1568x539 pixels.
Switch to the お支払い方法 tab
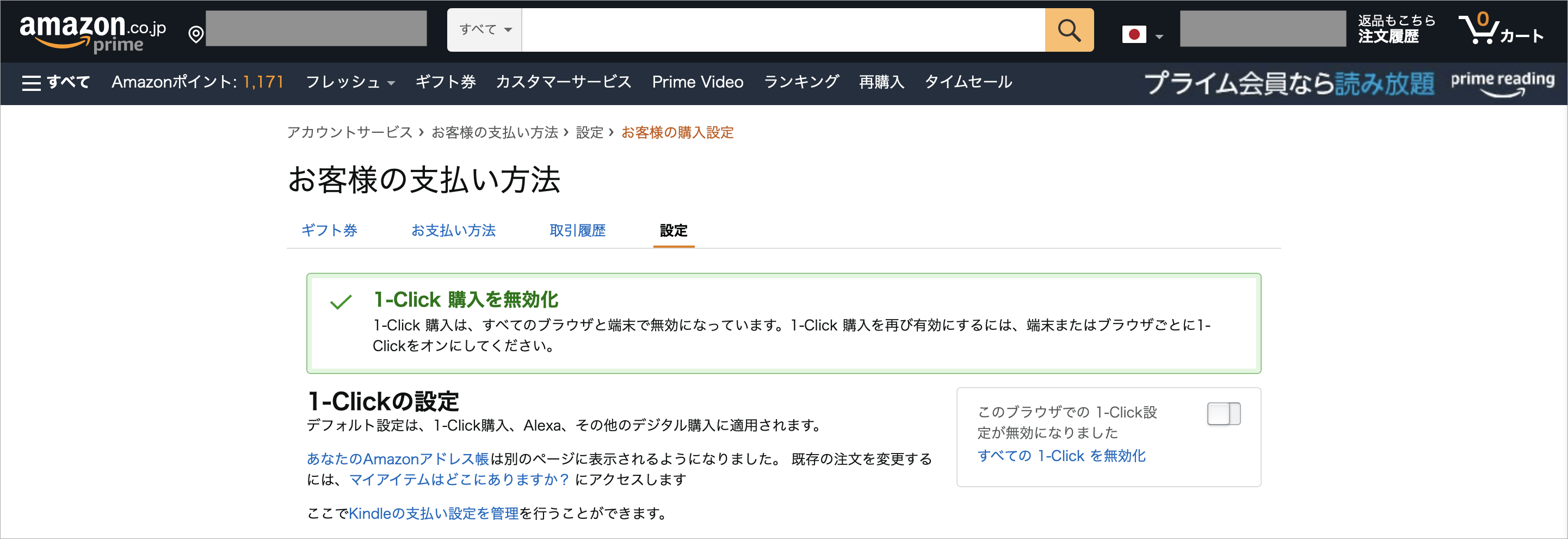[x=453, y=230]
